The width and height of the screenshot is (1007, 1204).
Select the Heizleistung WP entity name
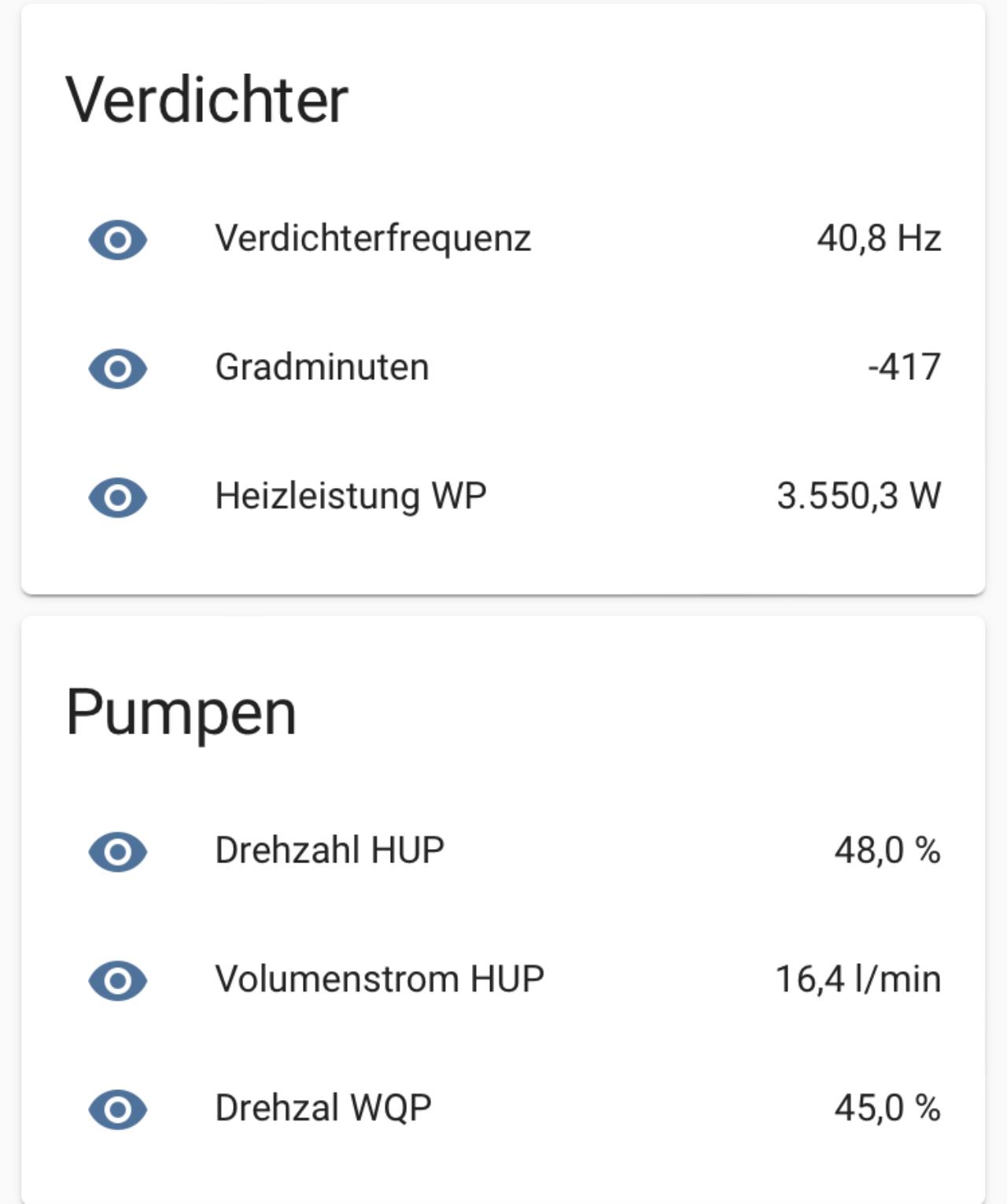(351, 497)
